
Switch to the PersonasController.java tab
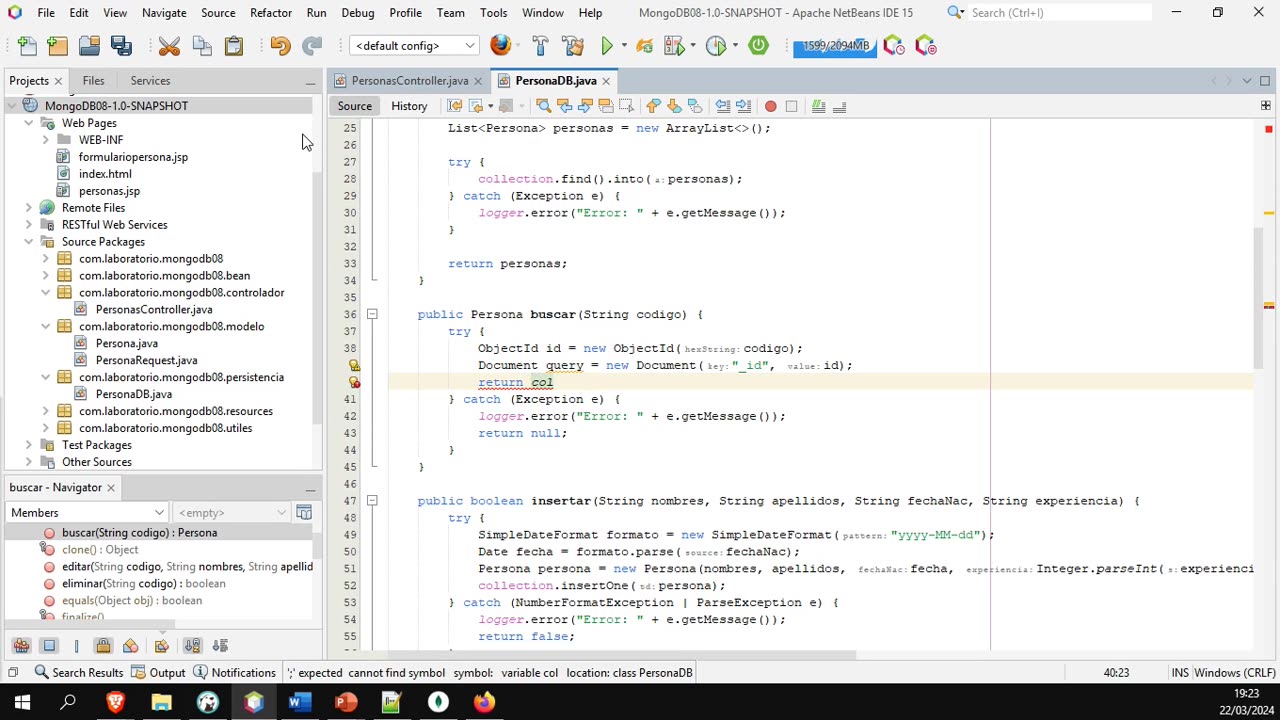tap(409, 81)
